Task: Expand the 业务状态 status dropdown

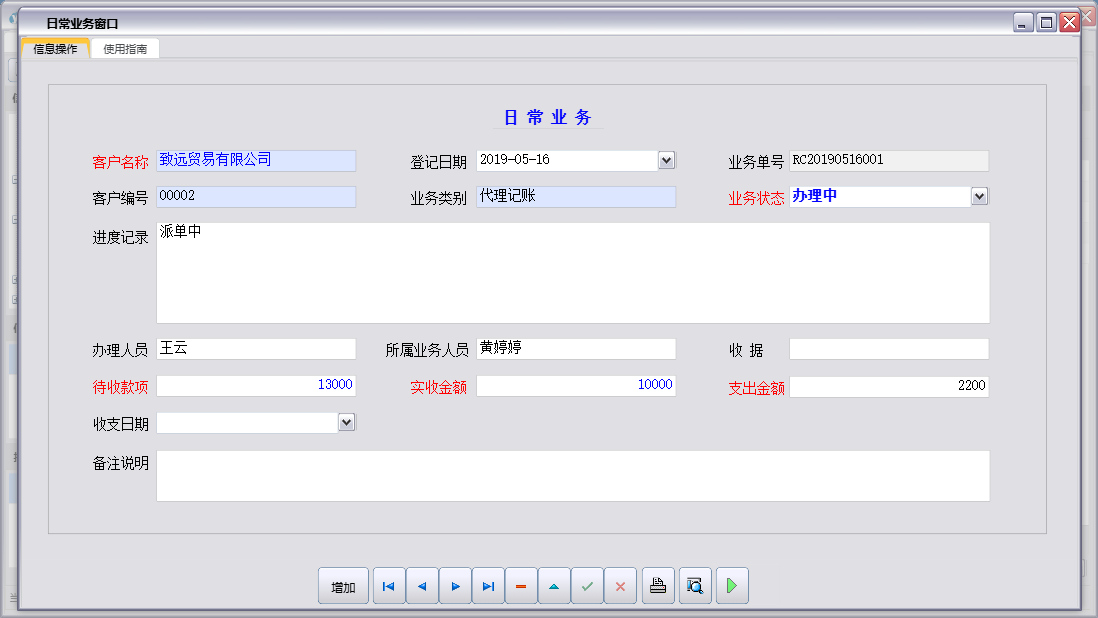Action: [979, 196]
